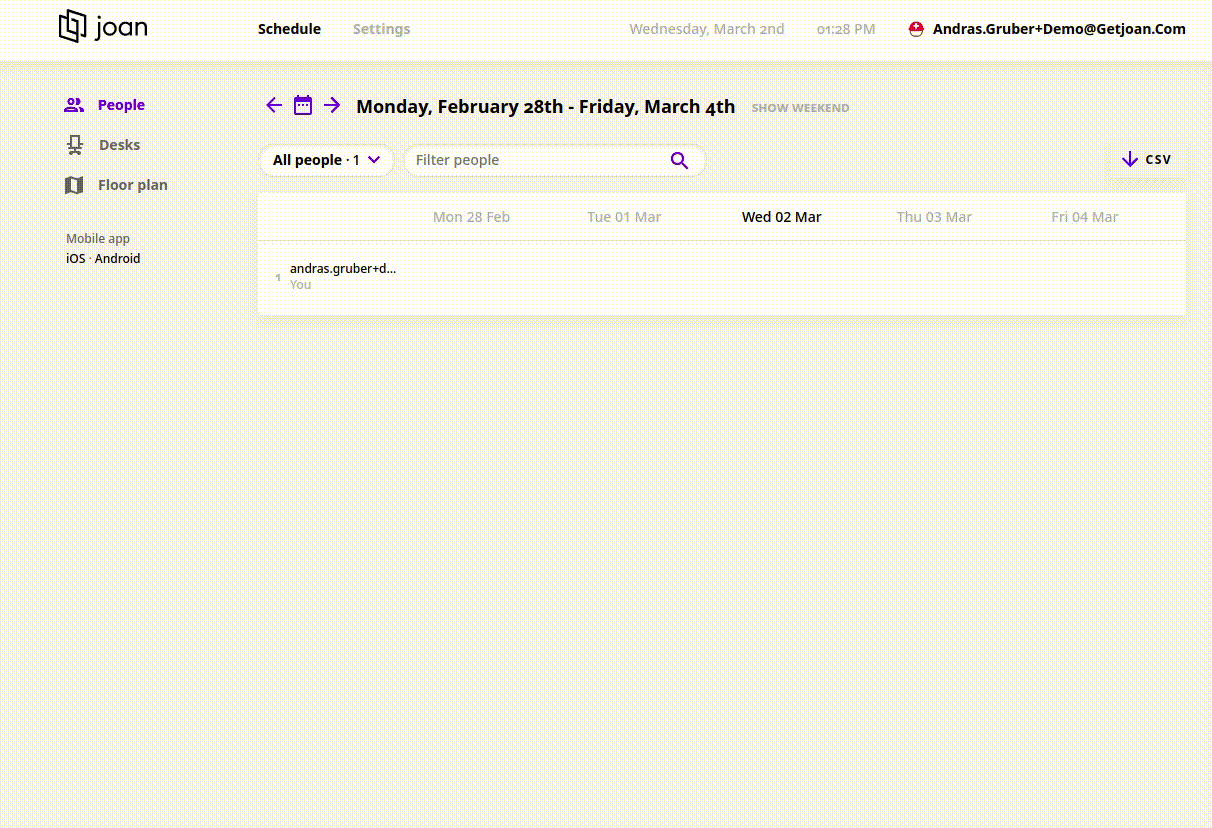
Task: Click the user avatar icon
Action: coord(916,29)
